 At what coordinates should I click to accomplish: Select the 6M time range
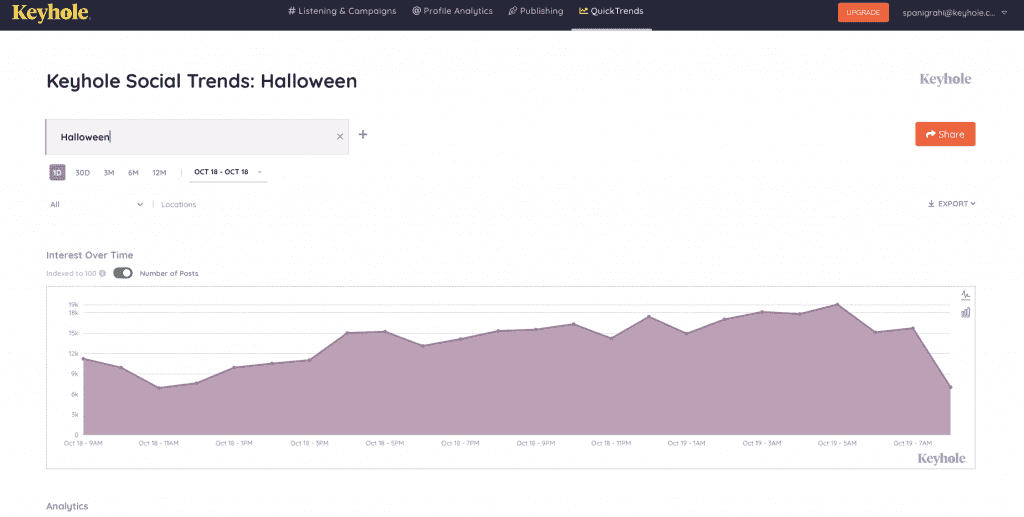click(133, 173)
